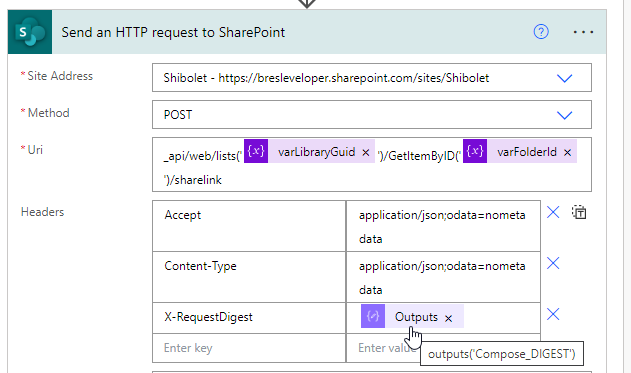Expand the Site Address dropdown

(564, 78)
